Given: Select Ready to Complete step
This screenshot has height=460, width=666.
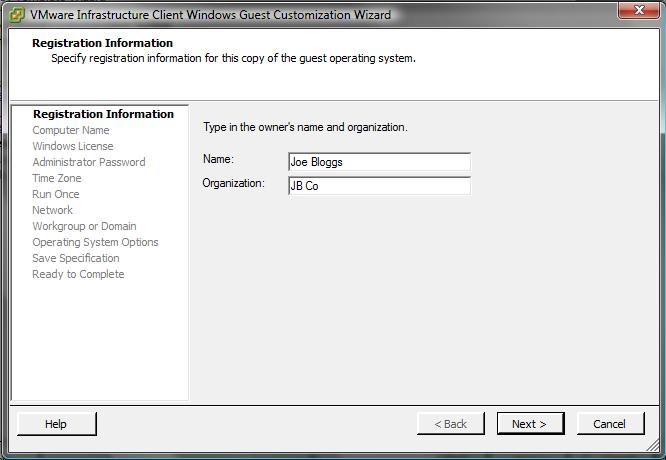Looking at the screenshot, I should [x=78, y=274].
